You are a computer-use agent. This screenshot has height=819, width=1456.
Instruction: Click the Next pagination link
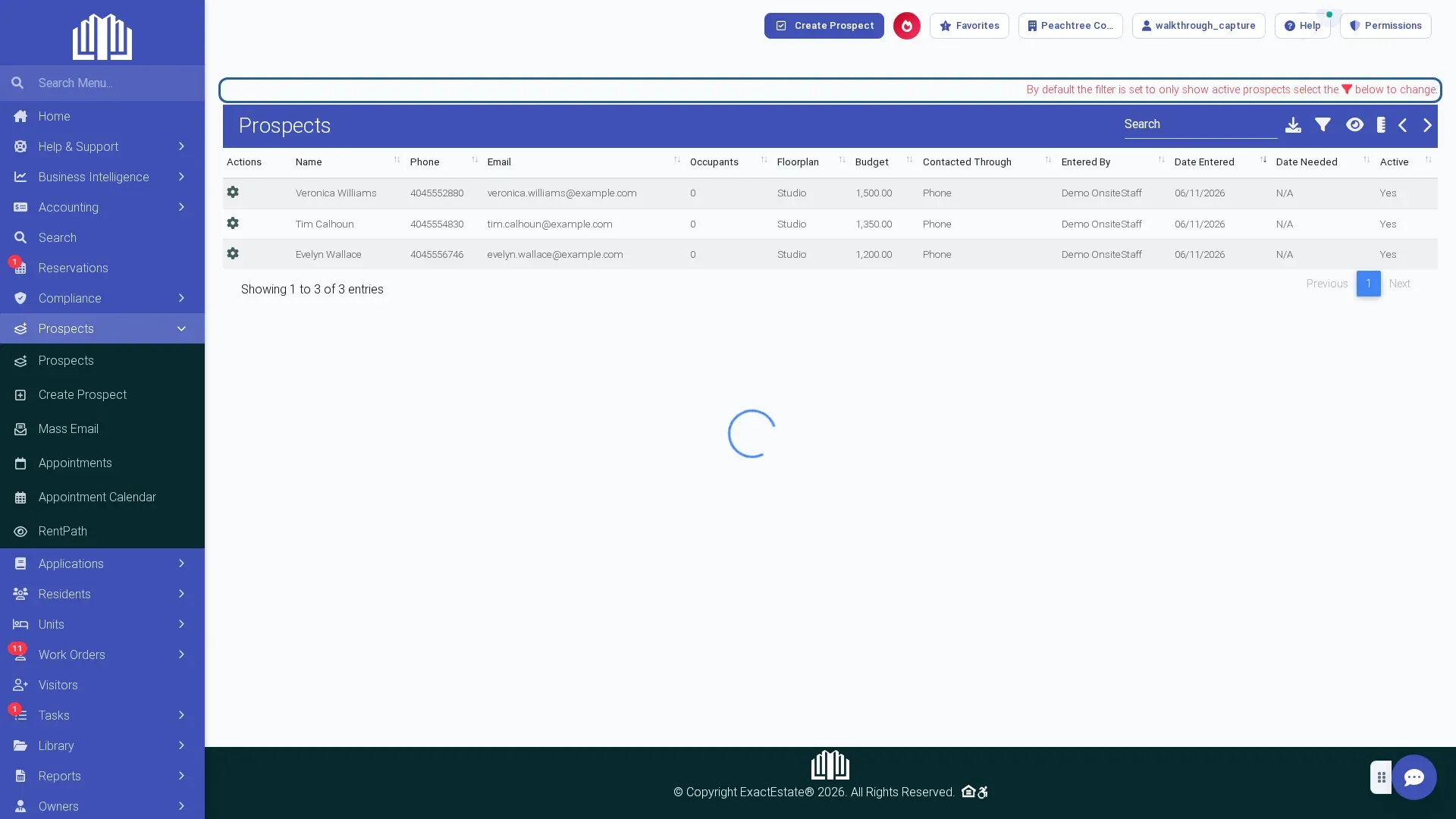[x=1399, y=284]
